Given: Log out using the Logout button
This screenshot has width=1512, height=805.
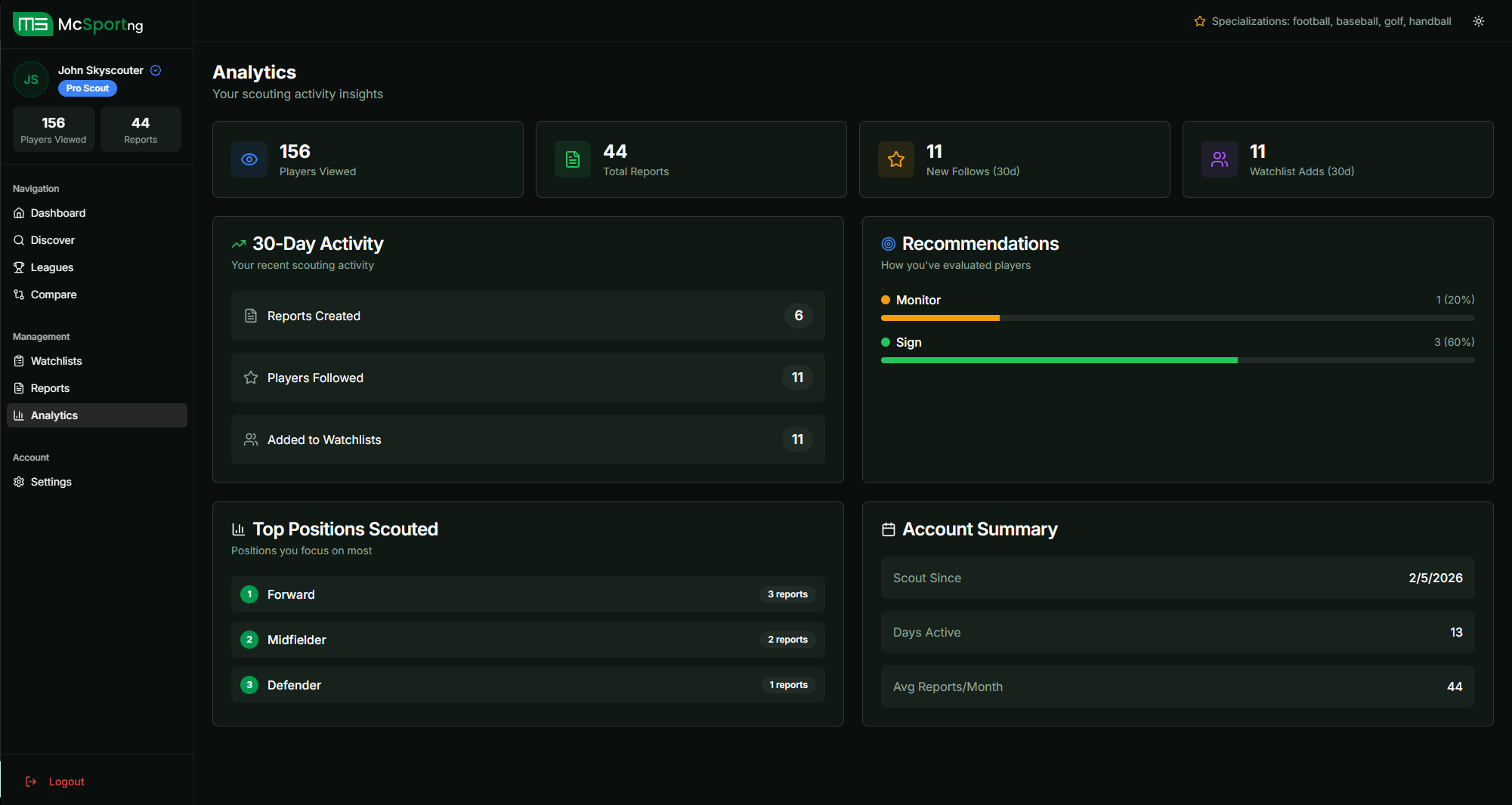Looking at the screenshot, I should tap(66, 782).
